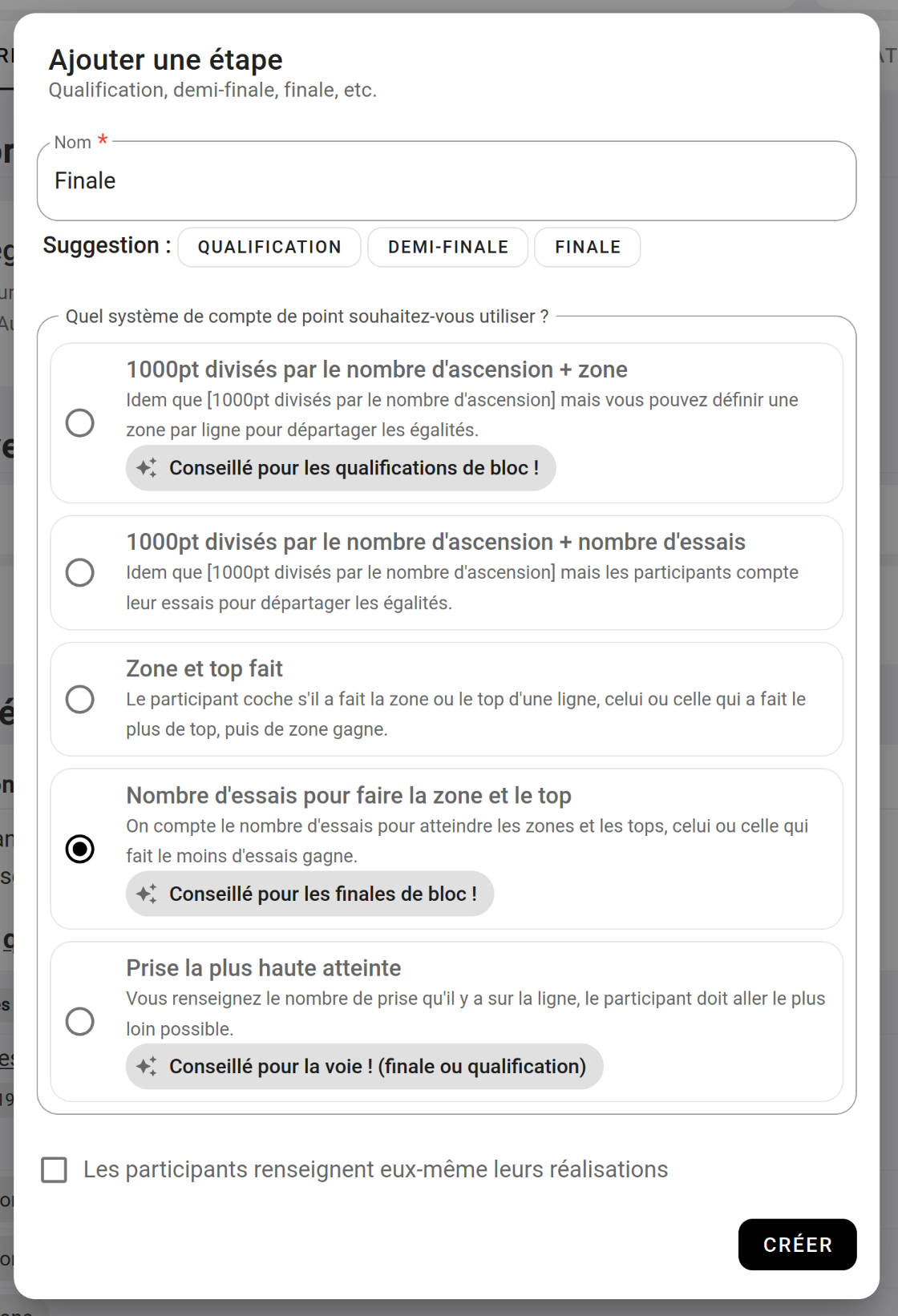
Task: Click sparkle icon on qualifications de bloc chip
Action: tap(147, 468)
